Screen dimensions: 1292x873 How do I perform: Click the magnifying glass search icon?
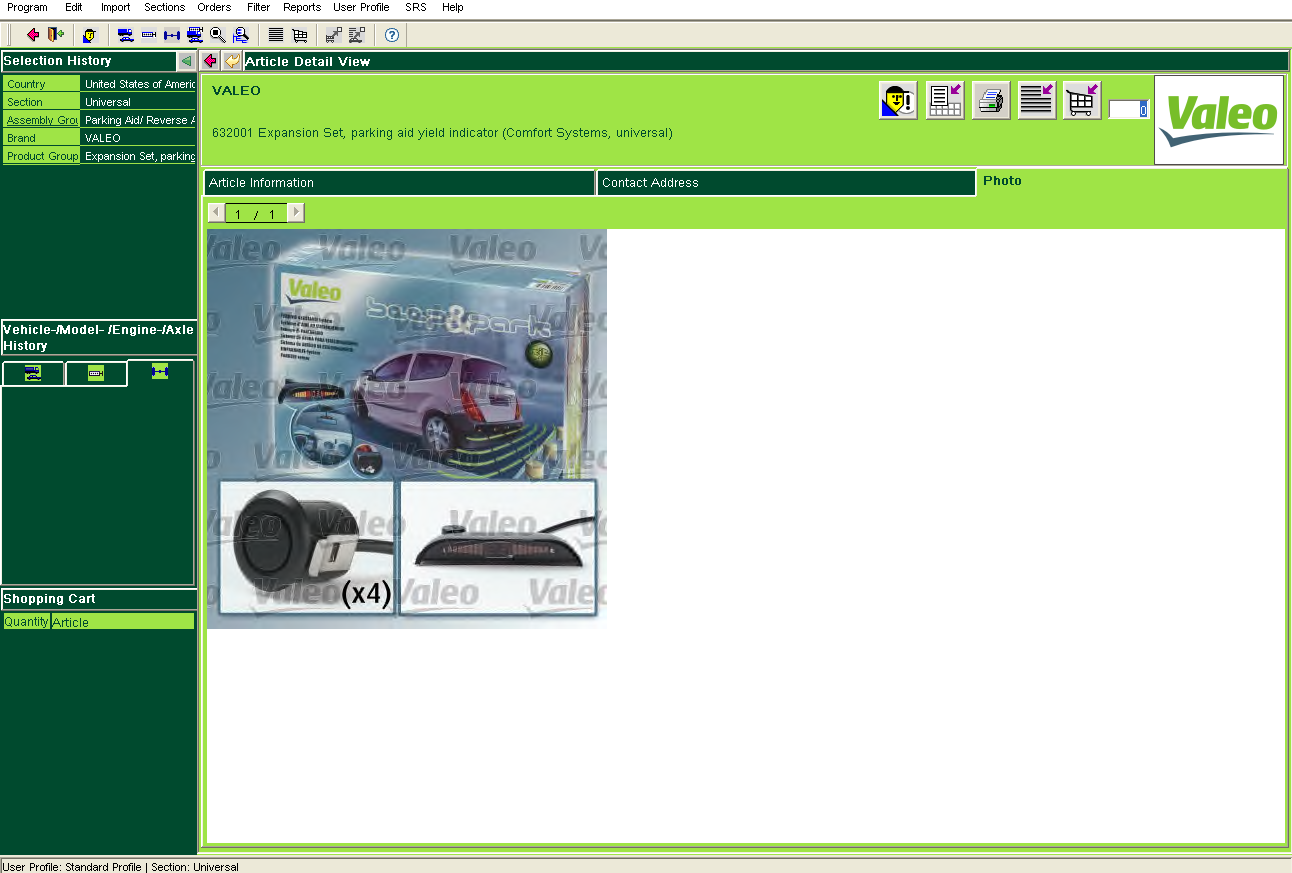(217, 35)
